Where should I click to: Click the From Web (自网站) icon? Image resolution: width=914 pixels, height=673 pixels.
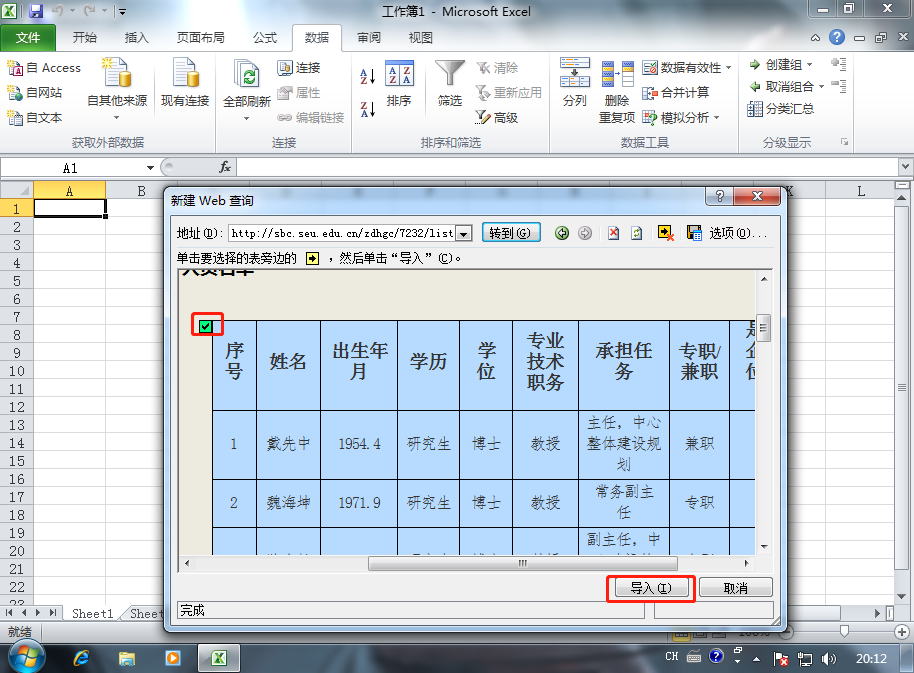coord(15,93)
